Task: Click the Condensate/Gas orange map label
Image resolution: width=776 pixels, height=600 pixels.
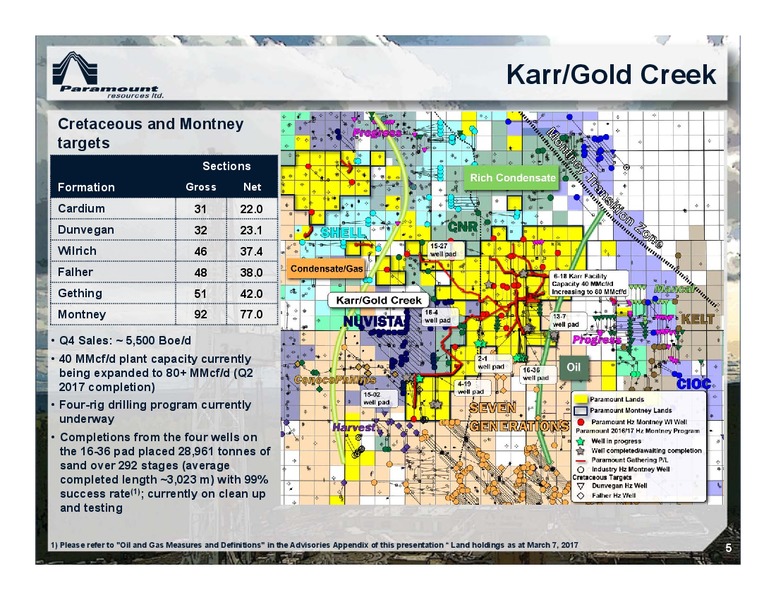Action: point(327,268)
